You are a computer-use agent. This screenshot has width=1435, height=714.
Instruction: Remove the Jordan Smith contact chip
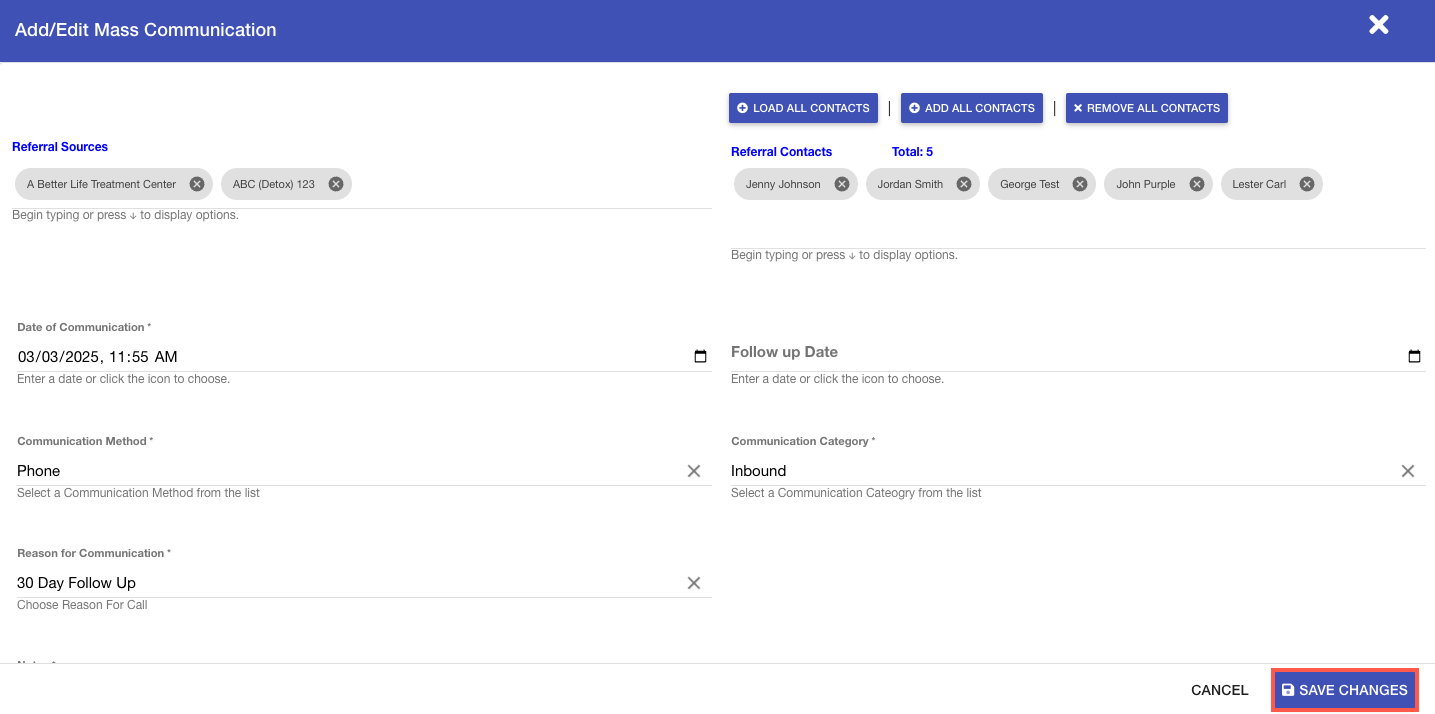(x=963, y=184)
